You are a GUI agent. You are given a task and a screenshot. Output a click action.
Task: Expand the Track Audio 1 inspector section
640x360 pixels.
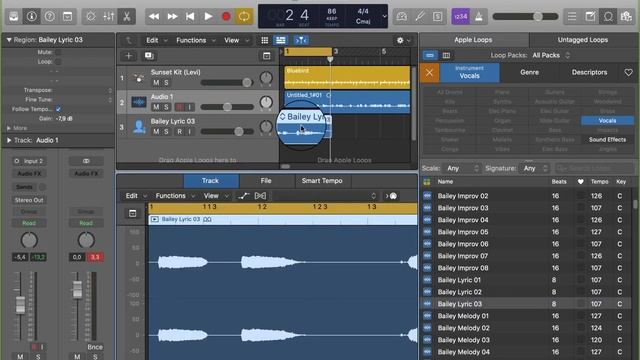pos(9,140)
